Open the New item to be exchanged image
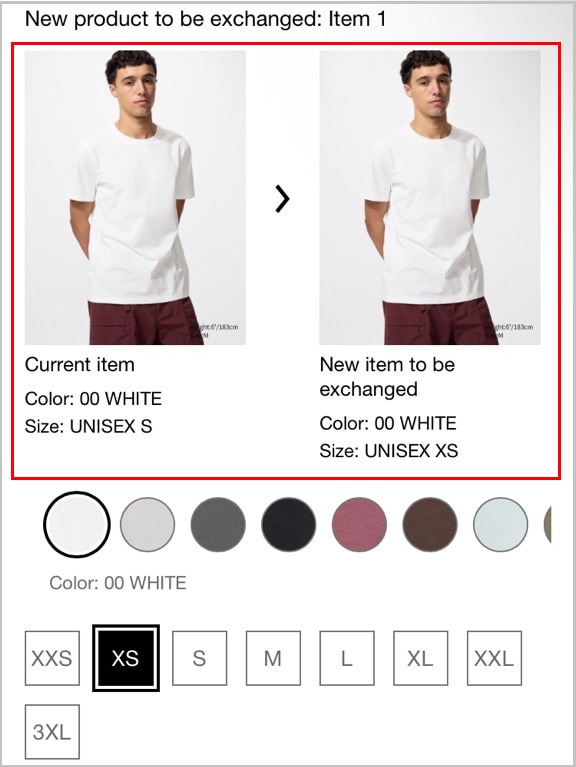Viewport: 576px width, 767px height. click(430, 198)
